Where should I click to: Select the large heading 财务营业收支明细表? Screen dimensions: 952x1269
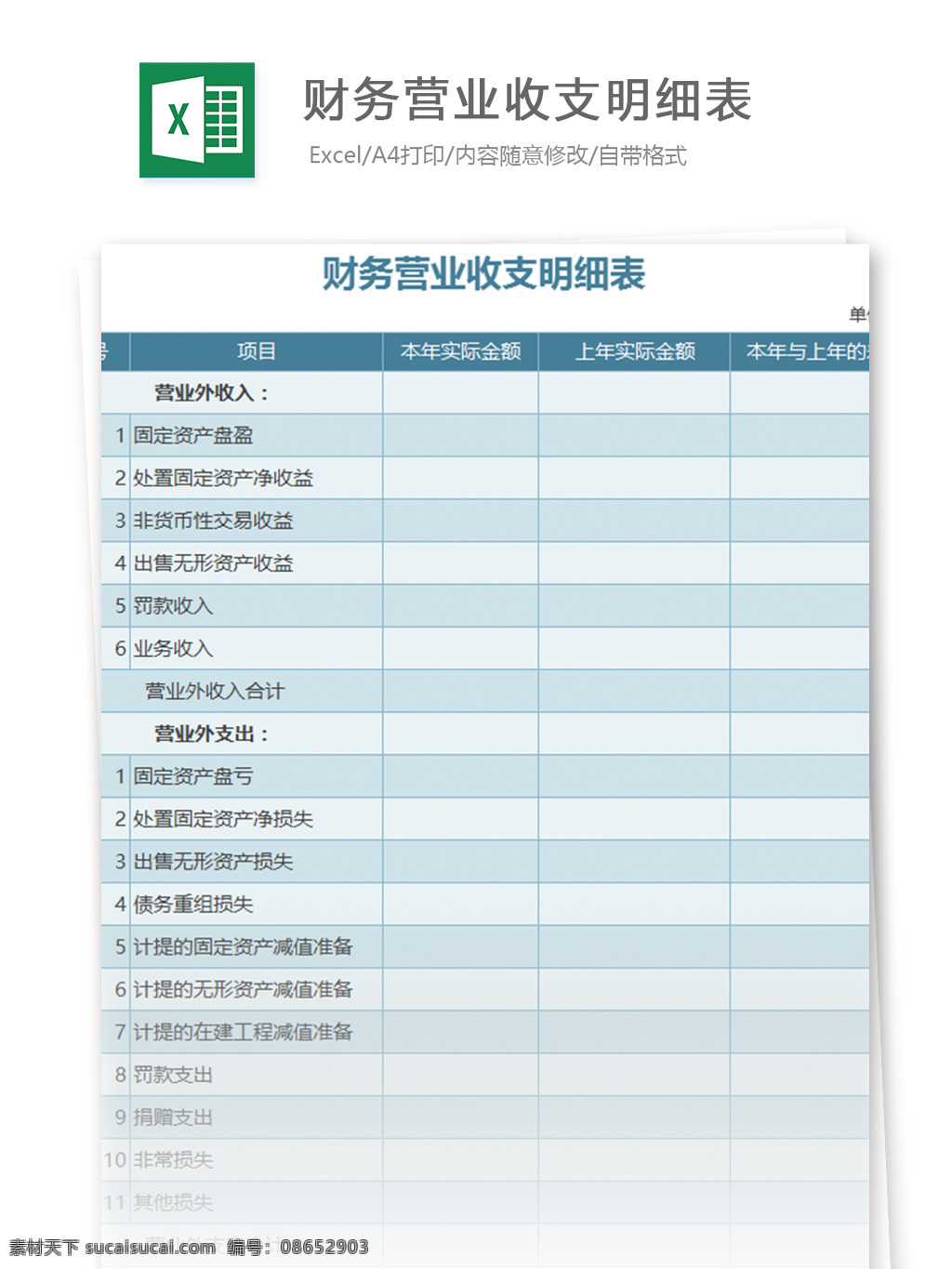pyautogui.click(x=527, y=100)
